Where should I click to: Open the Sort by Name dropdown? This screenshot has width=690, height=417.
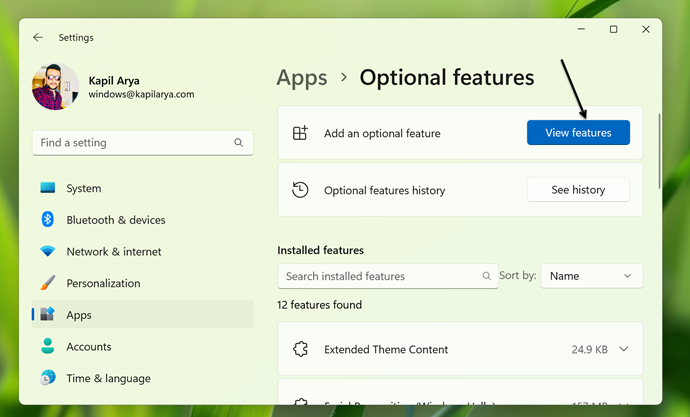pyautogui.click(x=591, y=276)
